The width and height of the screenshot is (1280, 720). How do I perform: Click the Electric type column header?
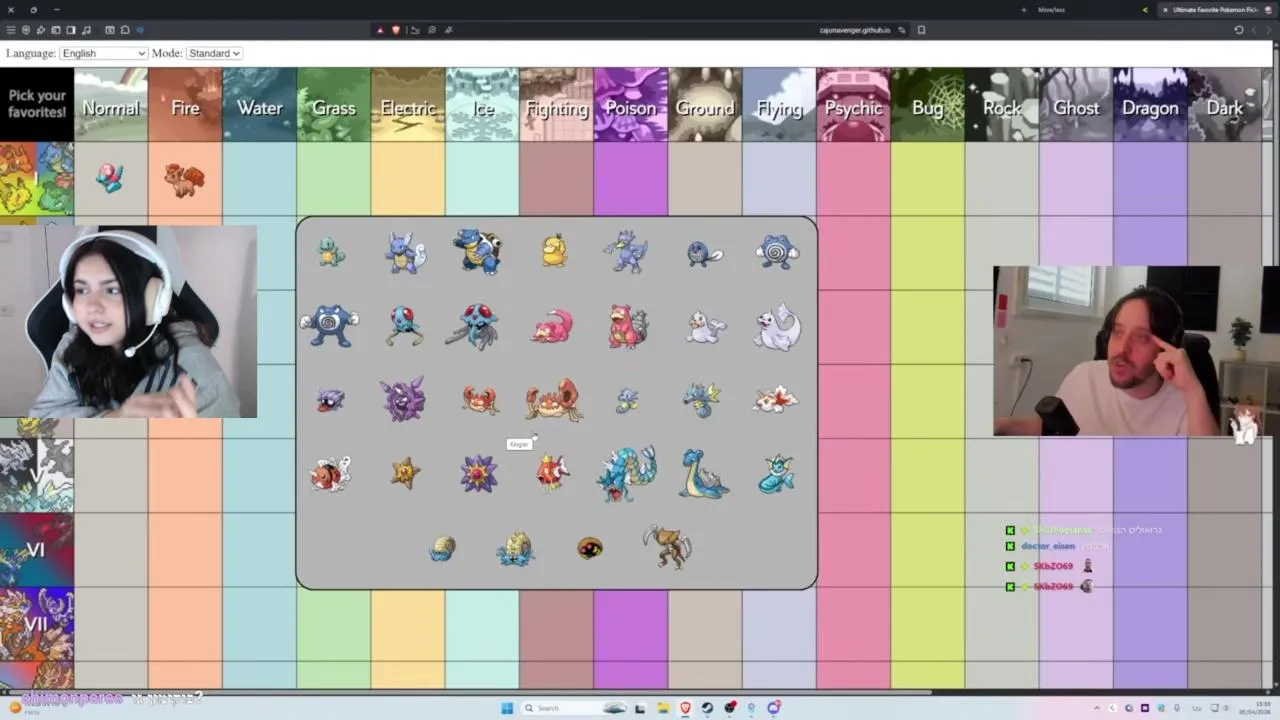pyautogui.click(x=408, y=105)
